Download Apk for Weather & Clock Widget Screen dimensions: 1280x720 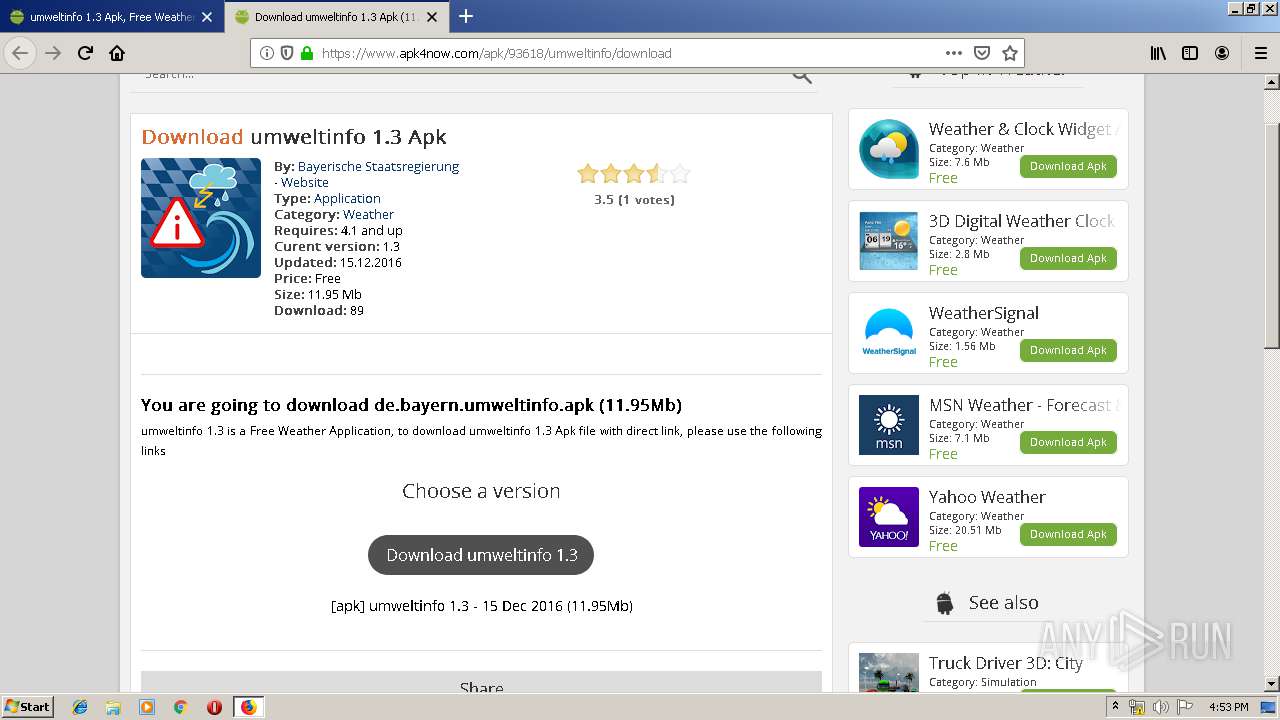[1068, 166]
